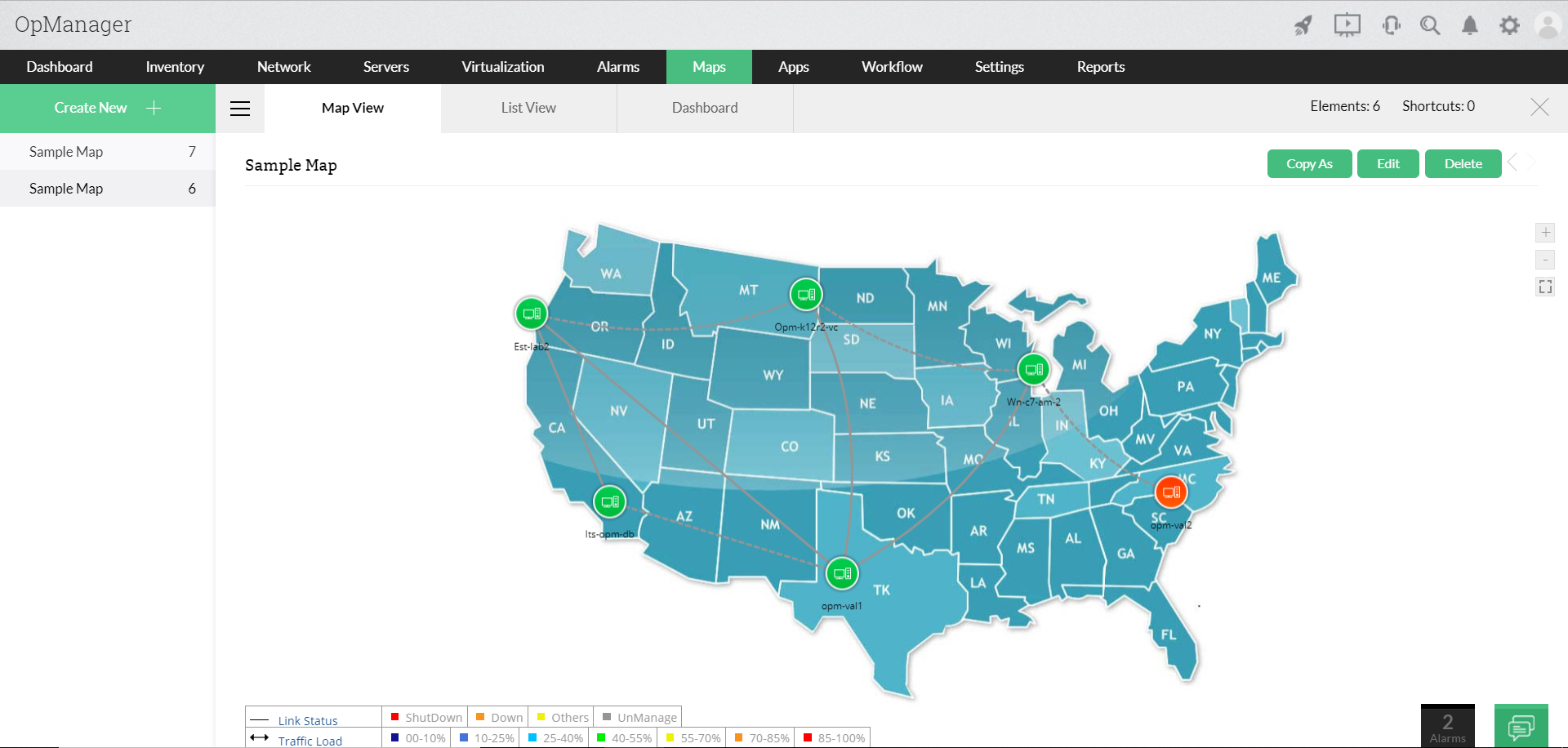Viewport: 1568px width, 748px height.
Task: Open the Dashboard menu
Action: tap(60, 67)
